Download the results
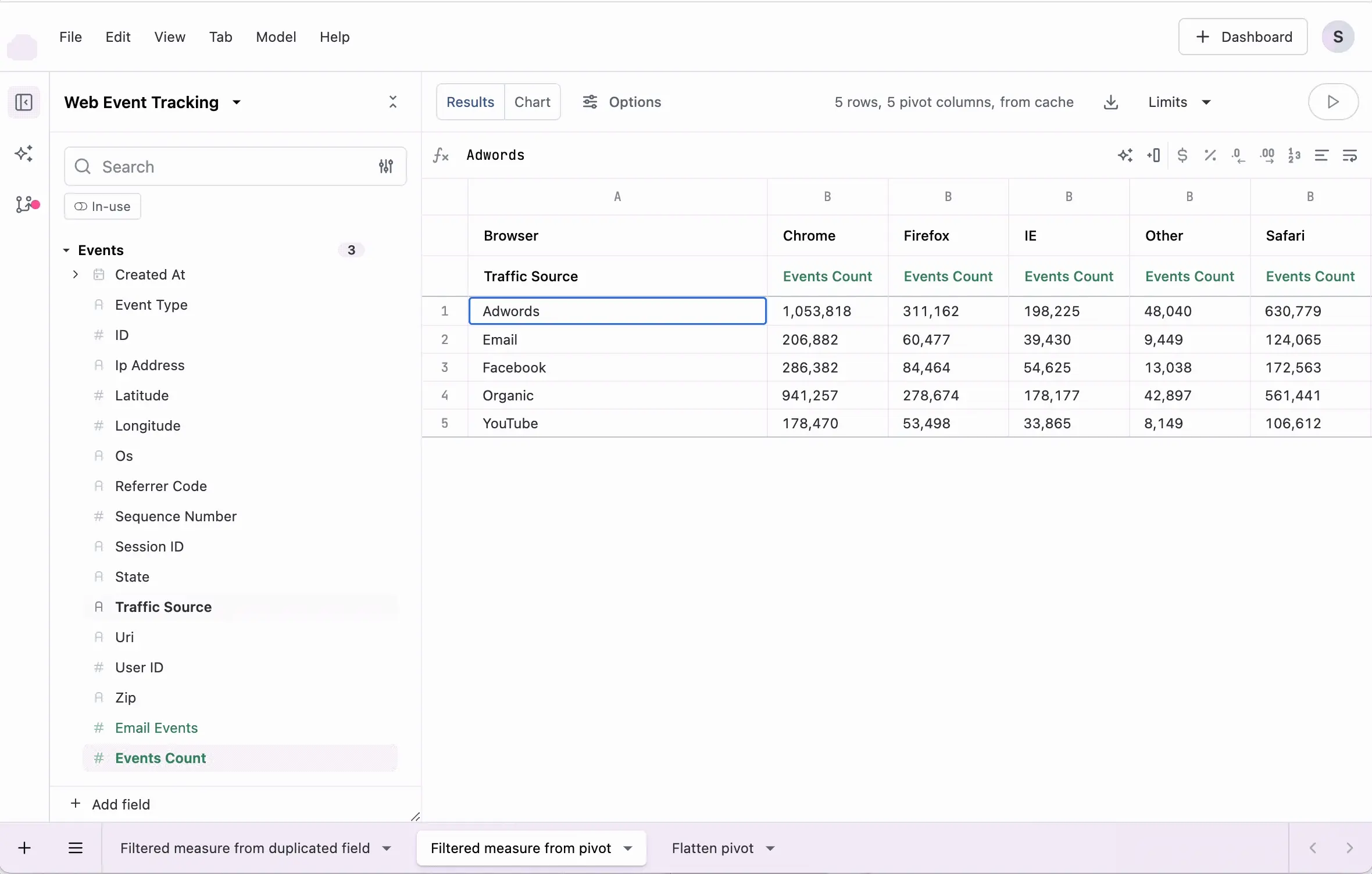Viewport: 1372px width, 874px height. 1110,102
